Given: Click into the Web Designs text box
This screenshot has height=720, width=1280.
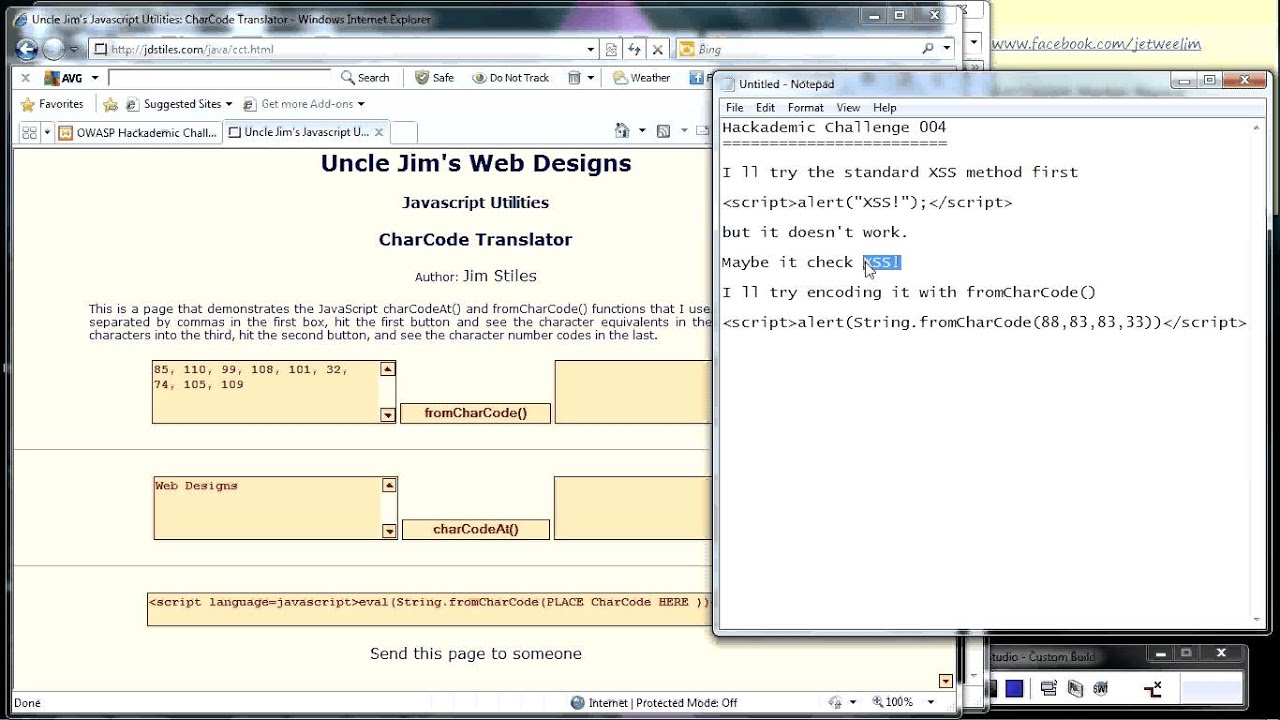Looking at the screenshot, I should pos(267,508).
